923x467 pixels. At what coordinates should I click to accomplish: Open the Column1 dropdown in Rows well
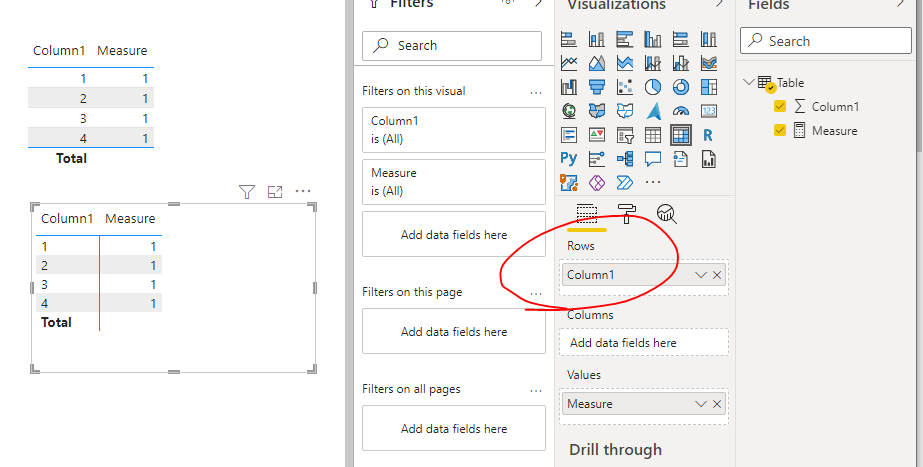700,274
